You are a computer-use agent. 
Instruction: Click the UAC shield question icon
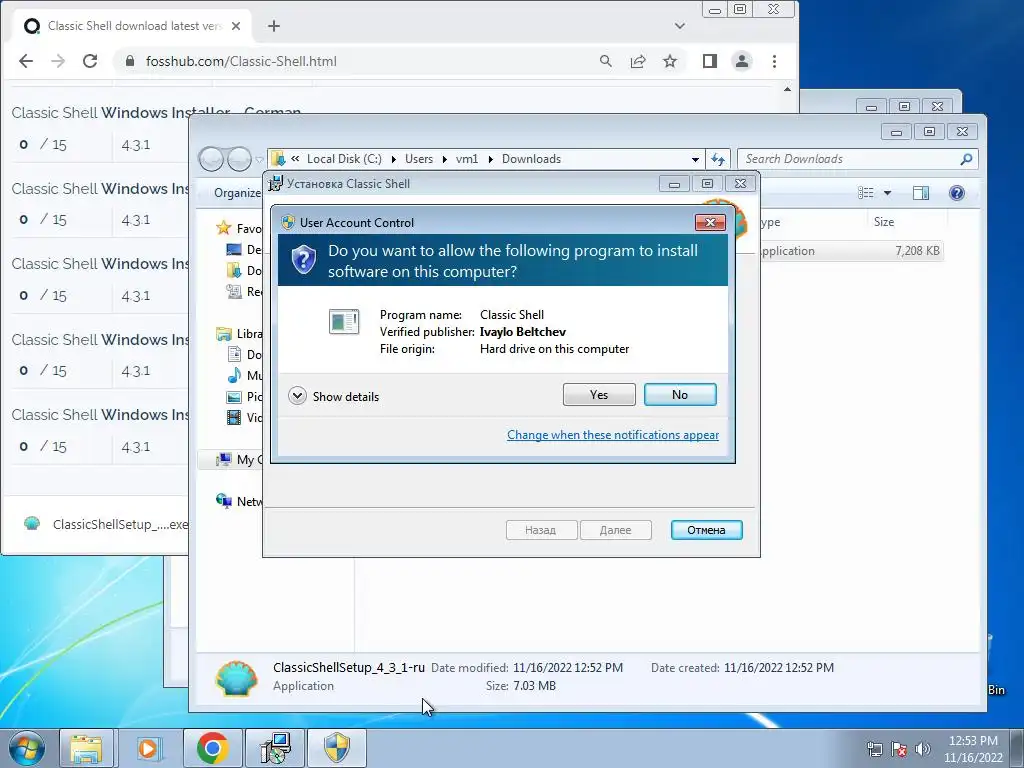point(304,260)
